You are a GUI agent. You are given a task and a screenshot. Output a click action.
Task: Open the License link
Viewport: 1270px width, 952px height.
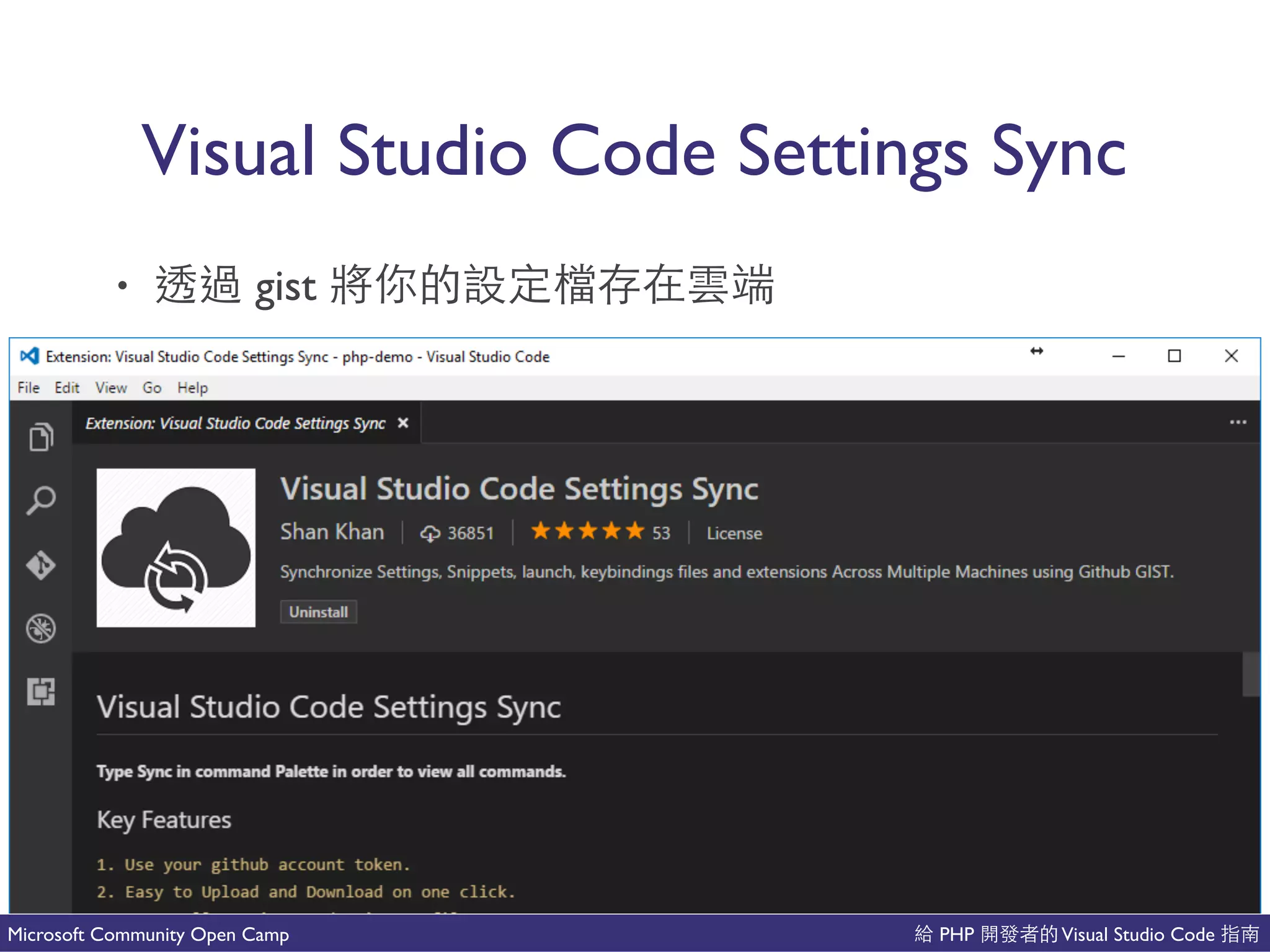(734, 533)
